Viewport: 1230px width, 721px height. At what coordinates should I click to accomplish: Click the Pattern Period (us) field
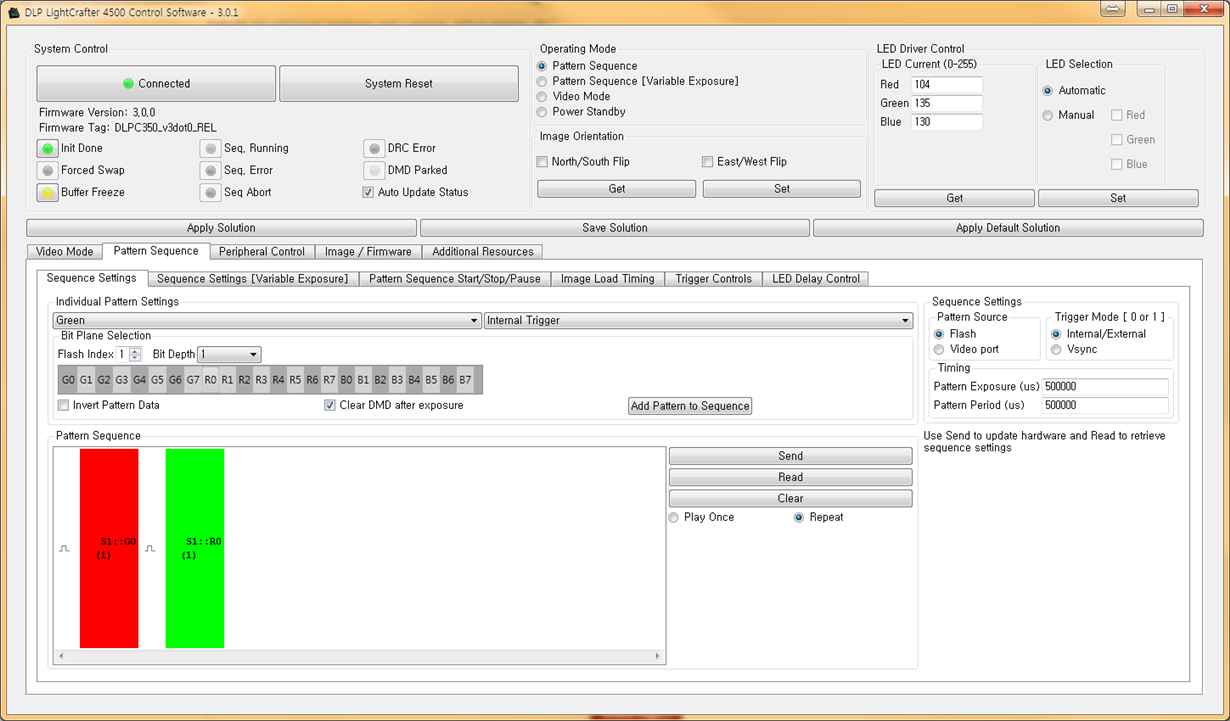click(1105, 406)
